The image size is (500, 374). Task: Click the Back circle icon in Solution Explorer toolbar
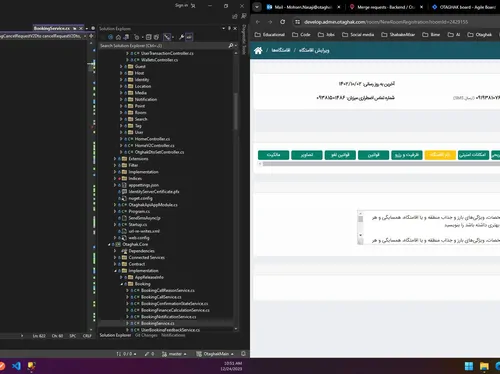click(110, 37)
